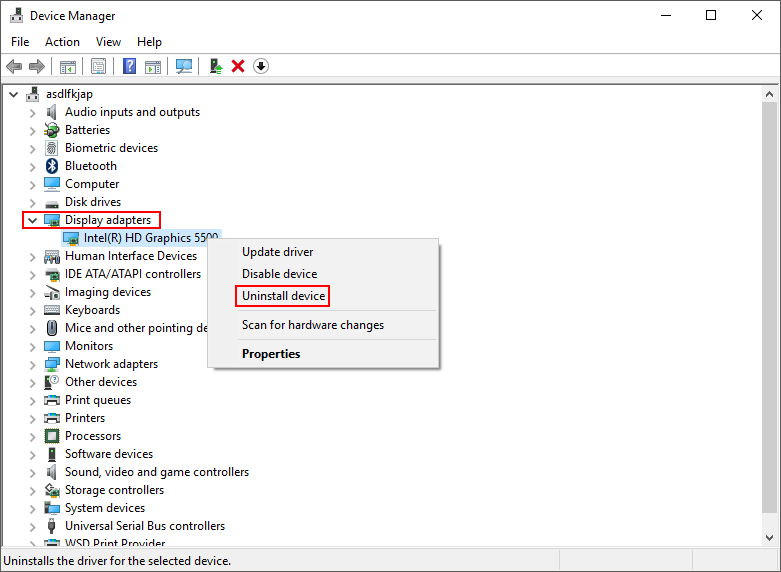Click the Print queues printer icon
This screenshot has width=781, height=572.
coord(52,400)
